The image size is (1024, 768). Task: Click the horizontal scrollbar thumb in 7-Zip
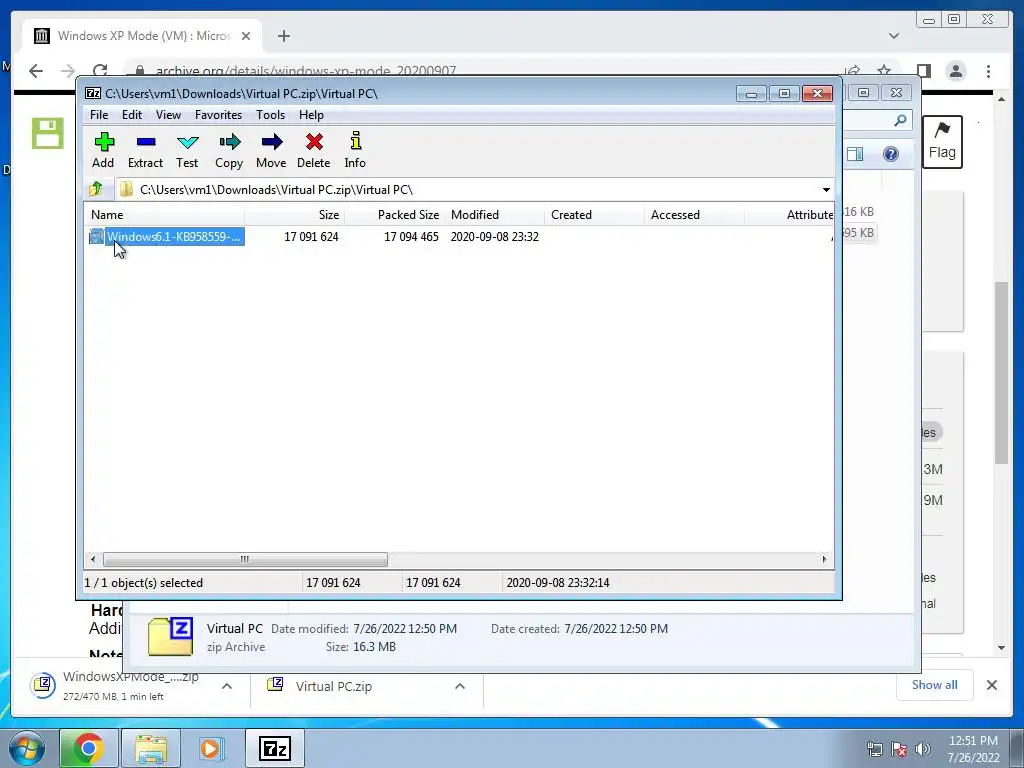click(x=245, y=560)
